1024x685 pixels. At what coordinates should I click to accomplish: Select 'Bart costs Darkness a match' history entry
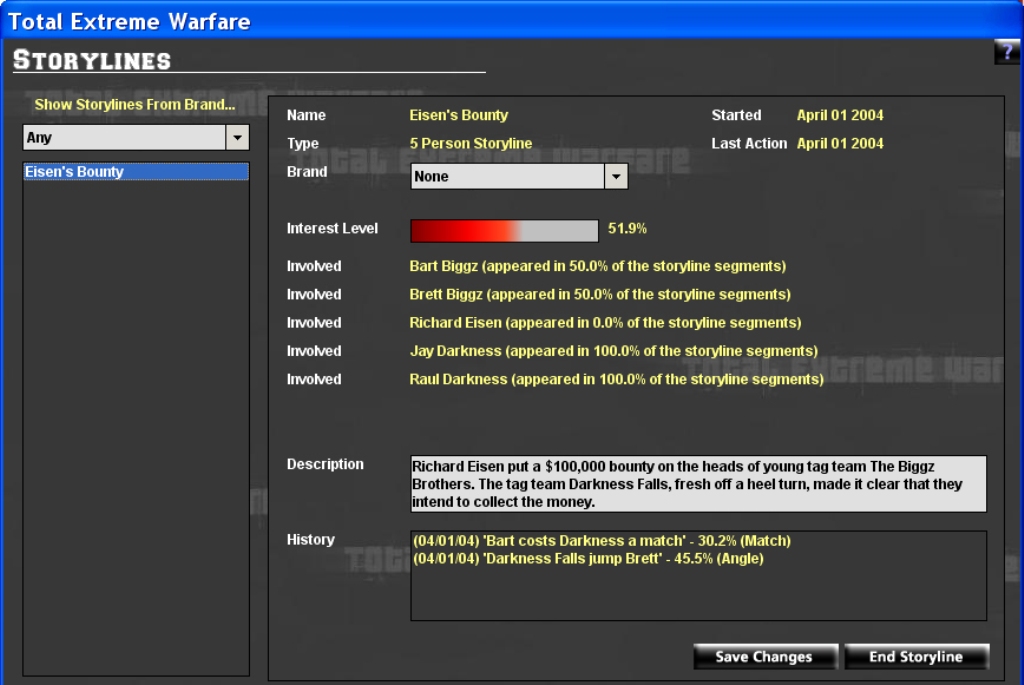coord(601,541)
